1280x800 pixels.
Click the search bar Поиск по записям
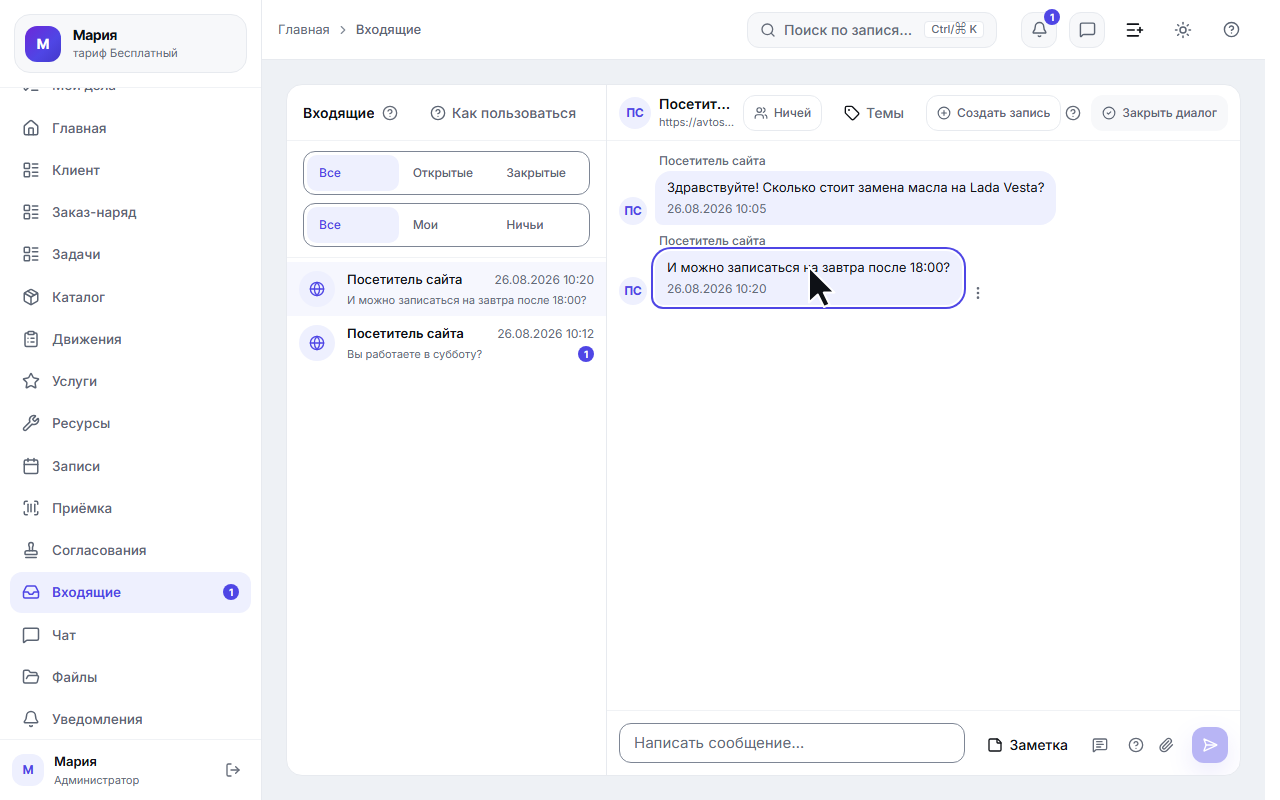click(x=872, y=30)
